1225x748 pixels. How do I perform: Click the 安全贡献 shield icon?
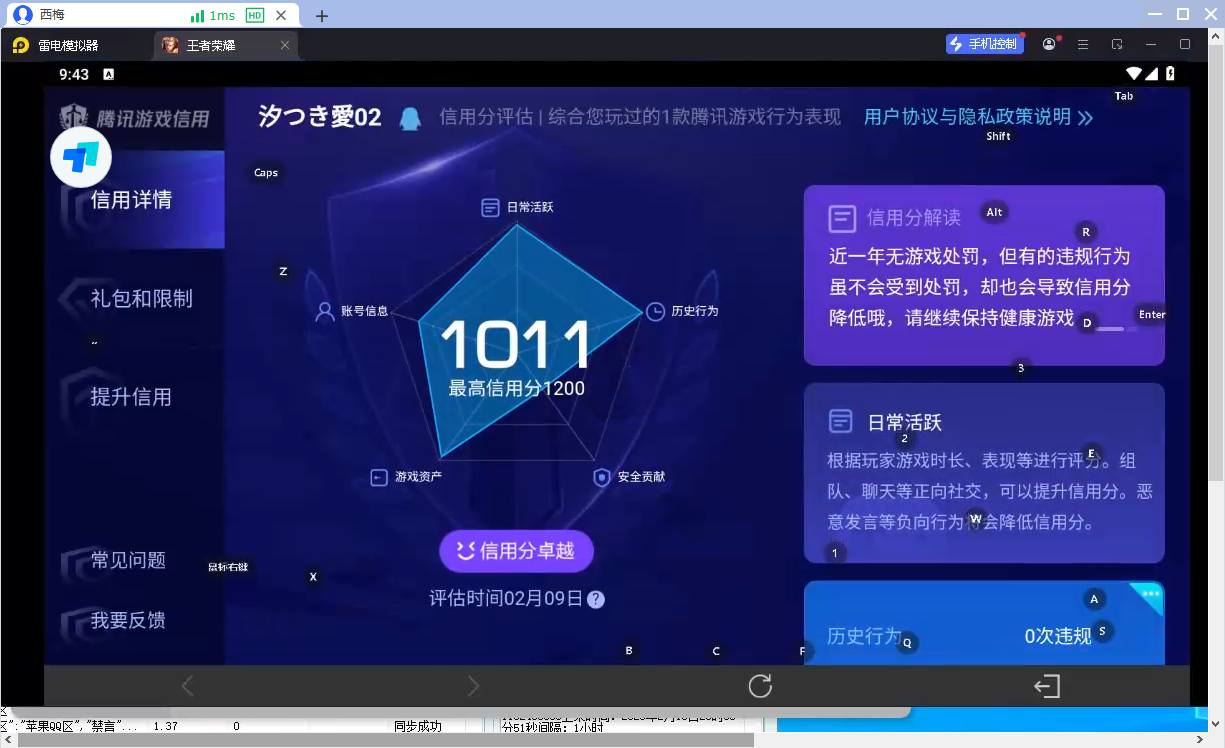click(x=601, y=476)
